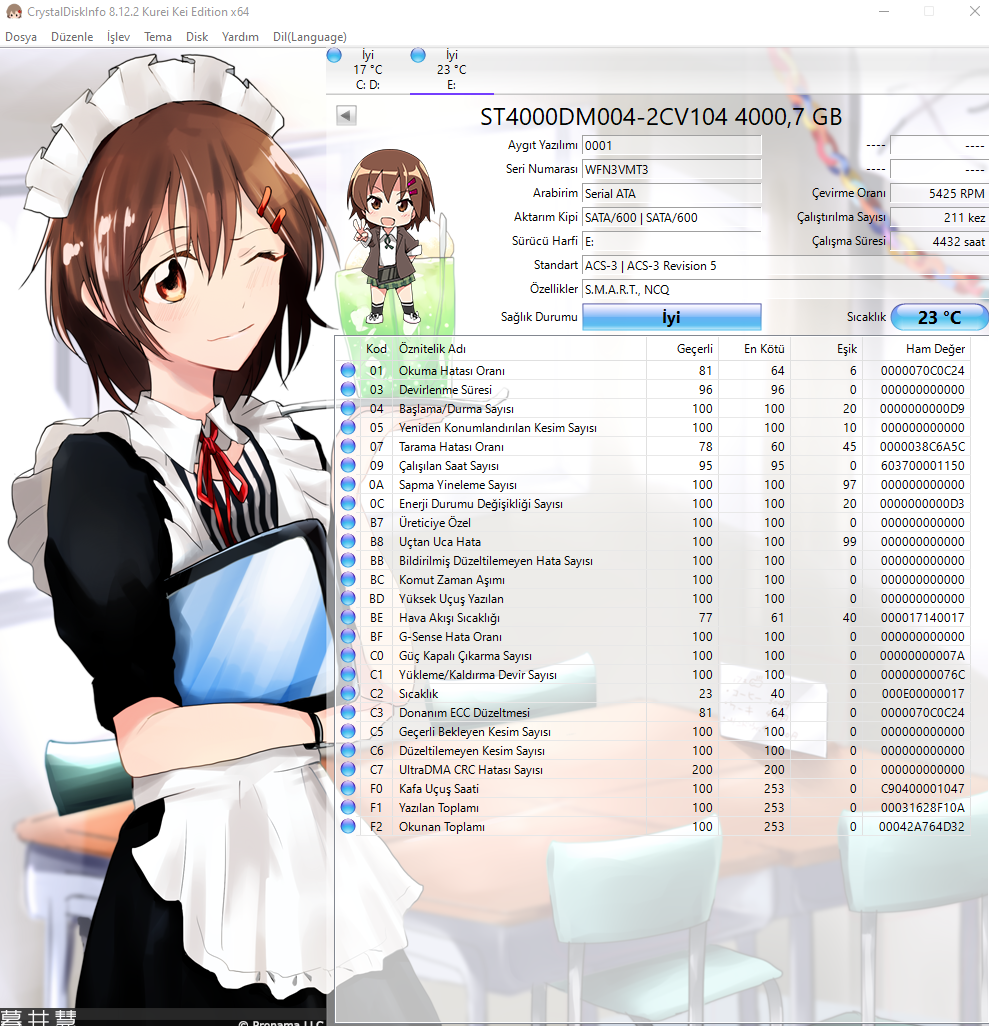The height and width of the screenshot is (1026, 989).
Task: Click the 23 °C temperature button
Action: (940, 317)
